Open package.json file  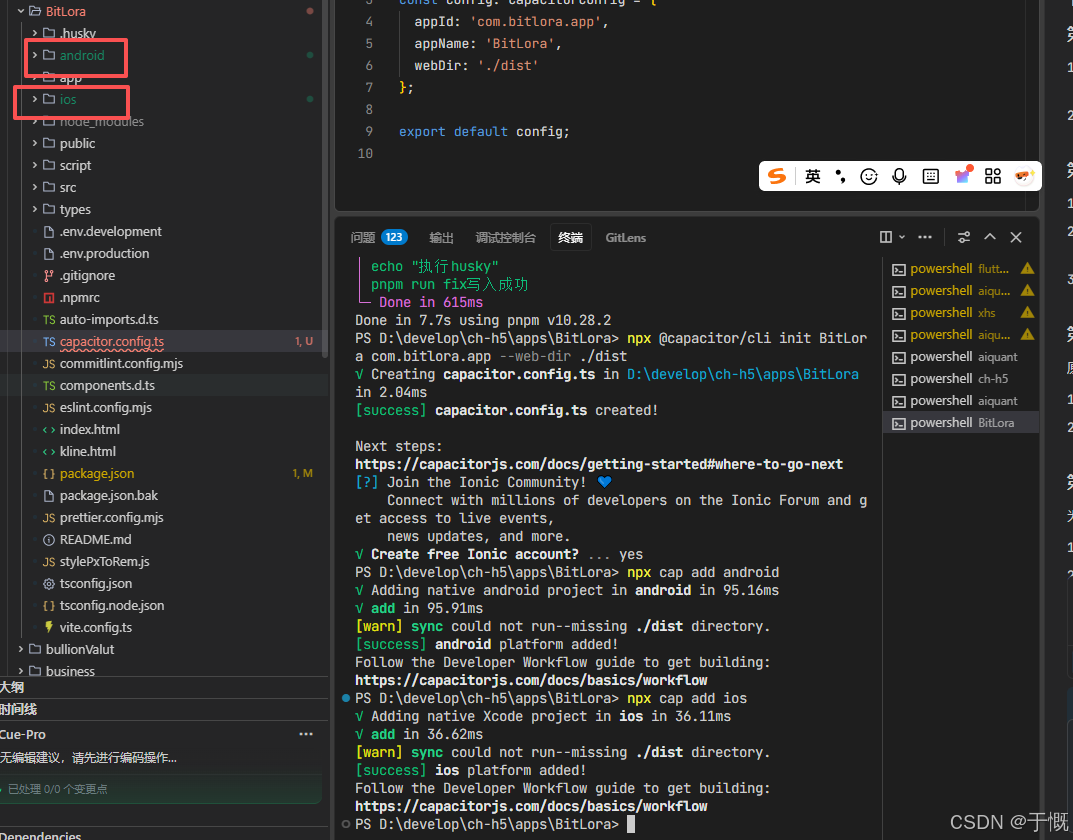tap(96, 473)
